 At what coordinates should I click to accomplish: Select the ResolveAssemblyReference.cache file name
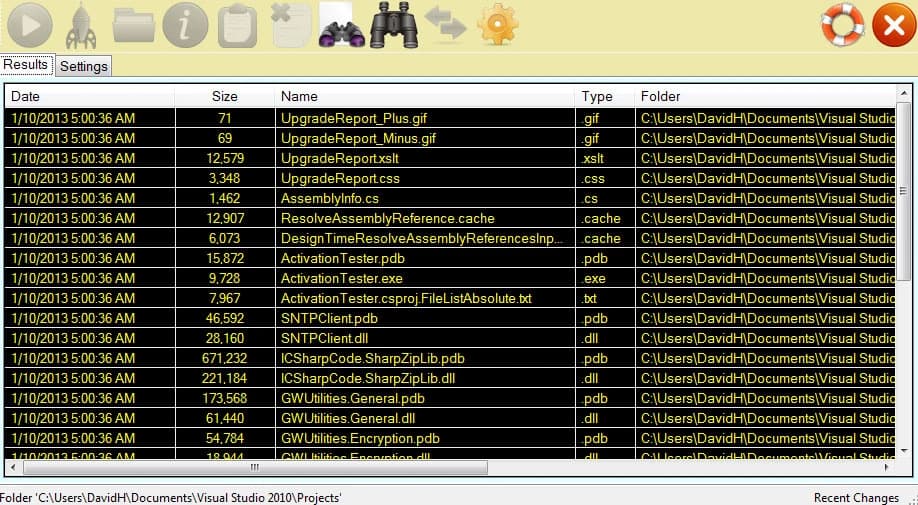388,218
